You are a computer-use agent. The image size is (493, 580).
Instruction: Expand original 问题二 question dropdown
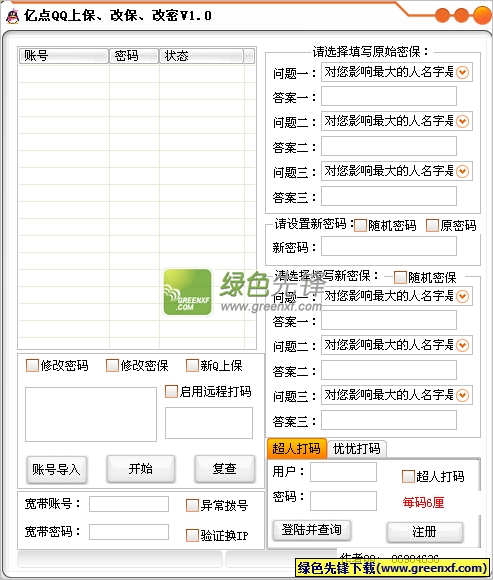pos(463,121)
